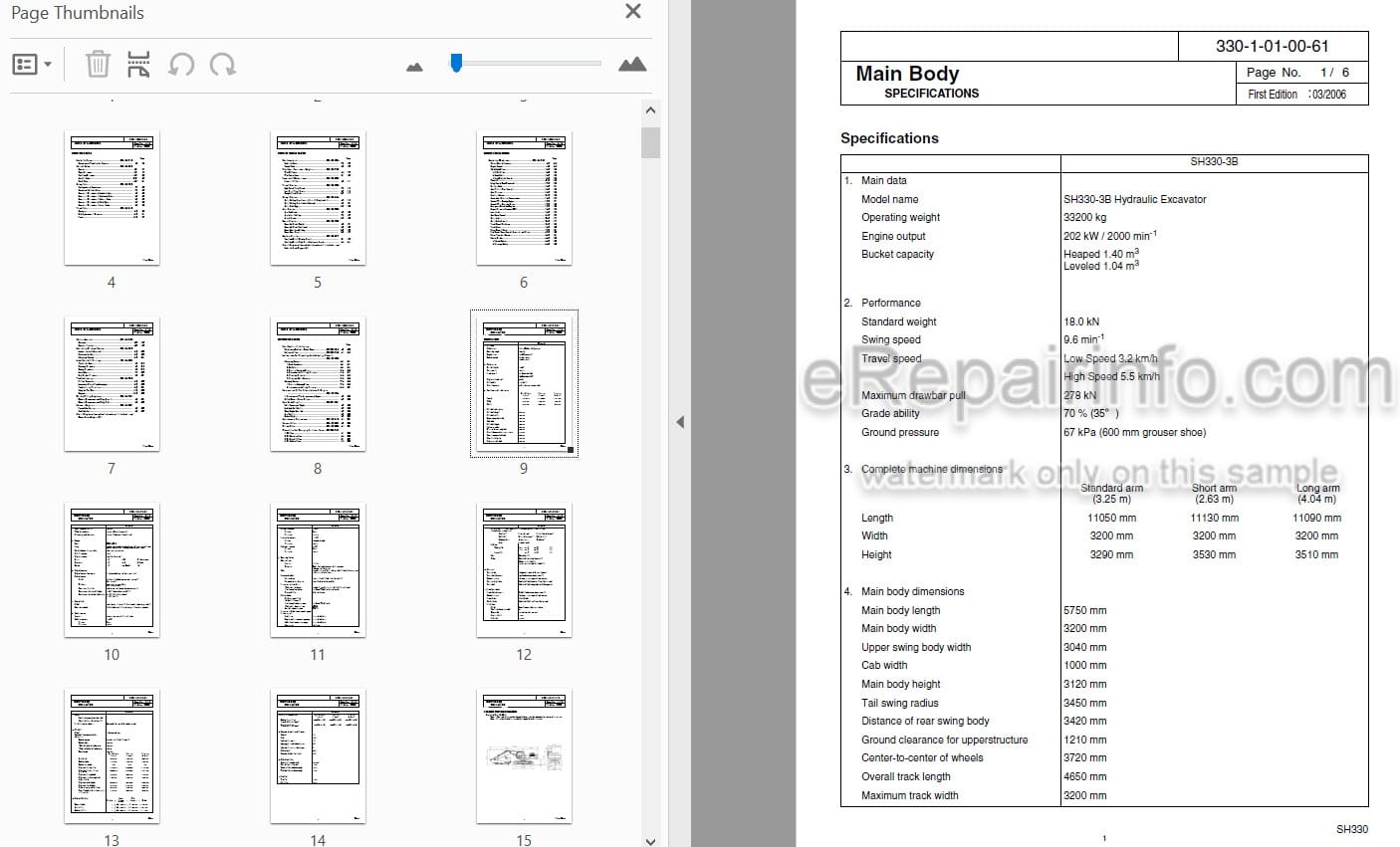
Task: Select the page 5 thumbnail
Action: (x=318, y=198)
